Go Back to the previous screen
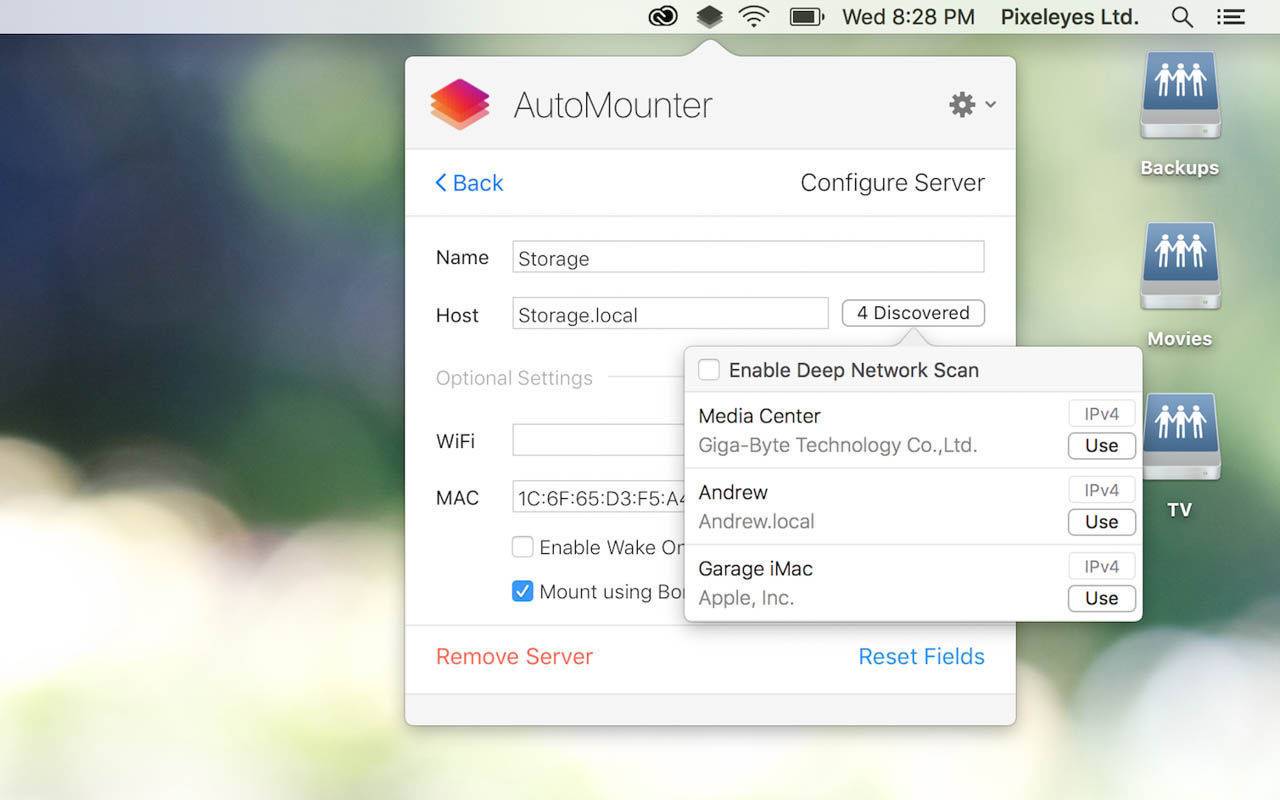This screenshot has width=1280, height=800. click(469, 183)
